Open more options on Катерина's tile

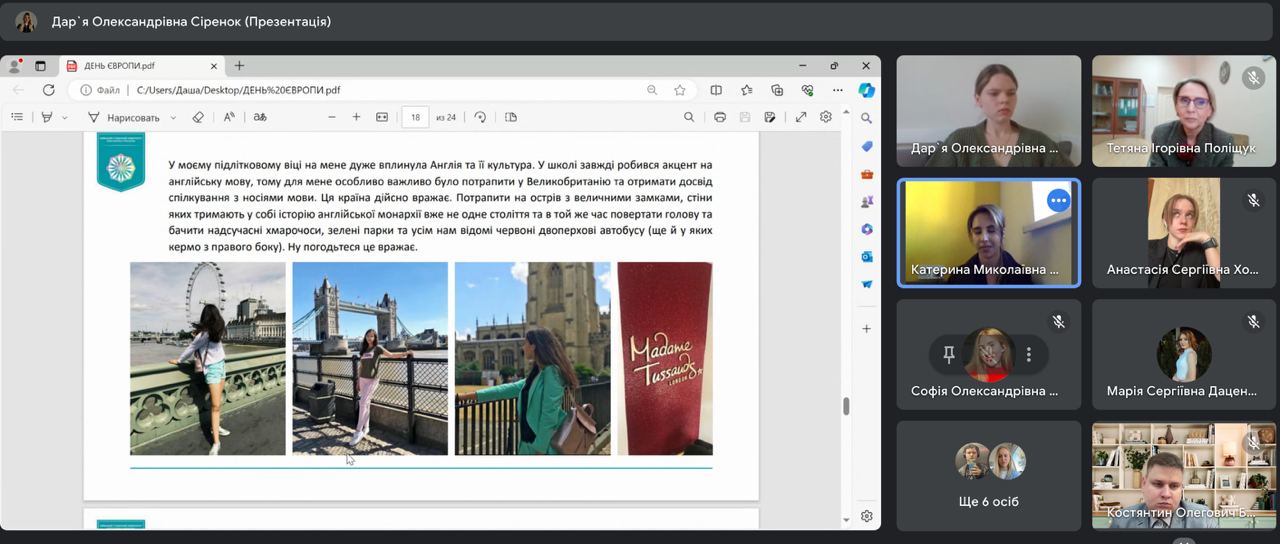pyautogui.click(x=1058, y=200)
